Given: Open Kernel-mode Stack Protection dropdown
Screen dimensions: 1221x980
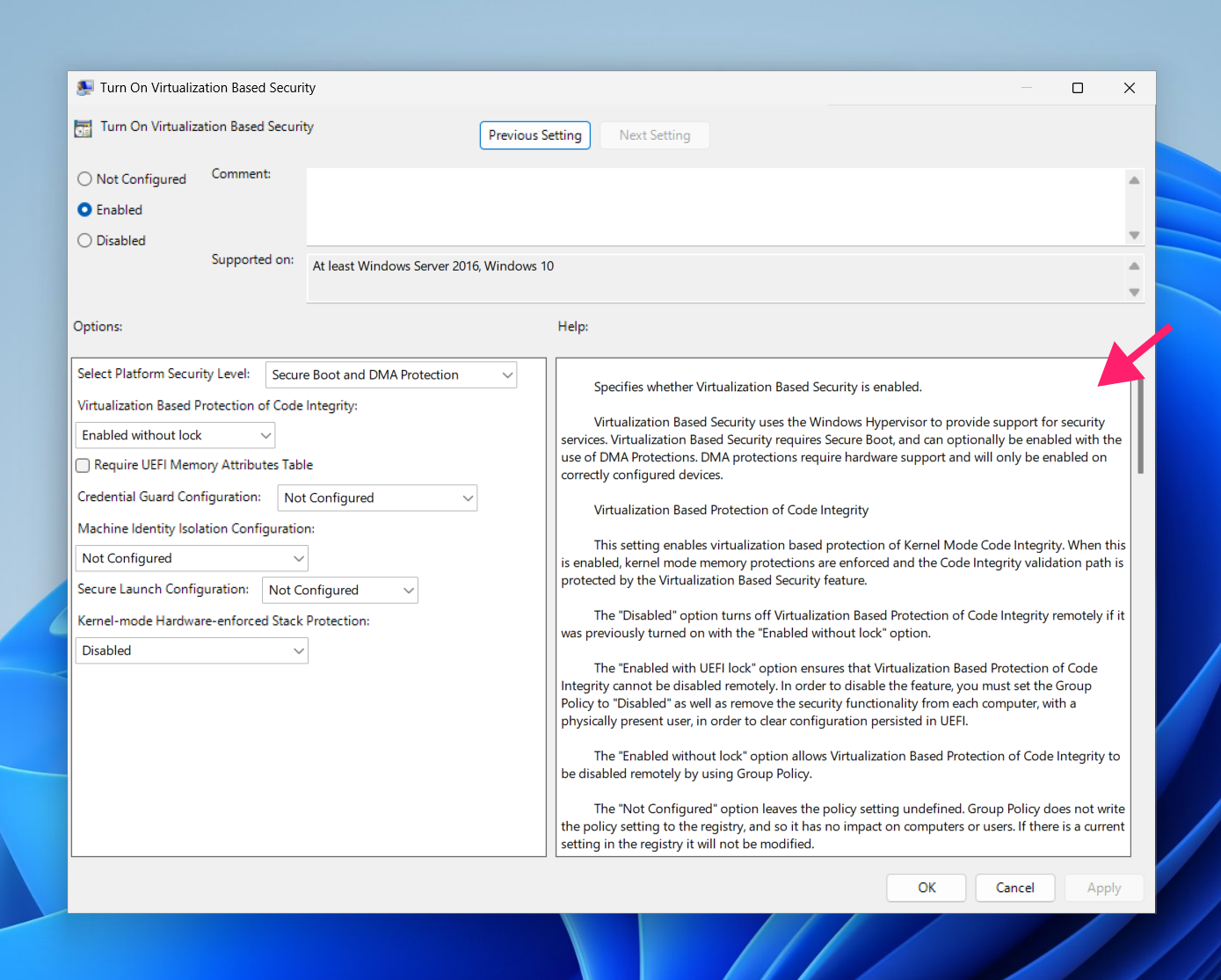Looking at the screenshot, I should coord(192,651).
